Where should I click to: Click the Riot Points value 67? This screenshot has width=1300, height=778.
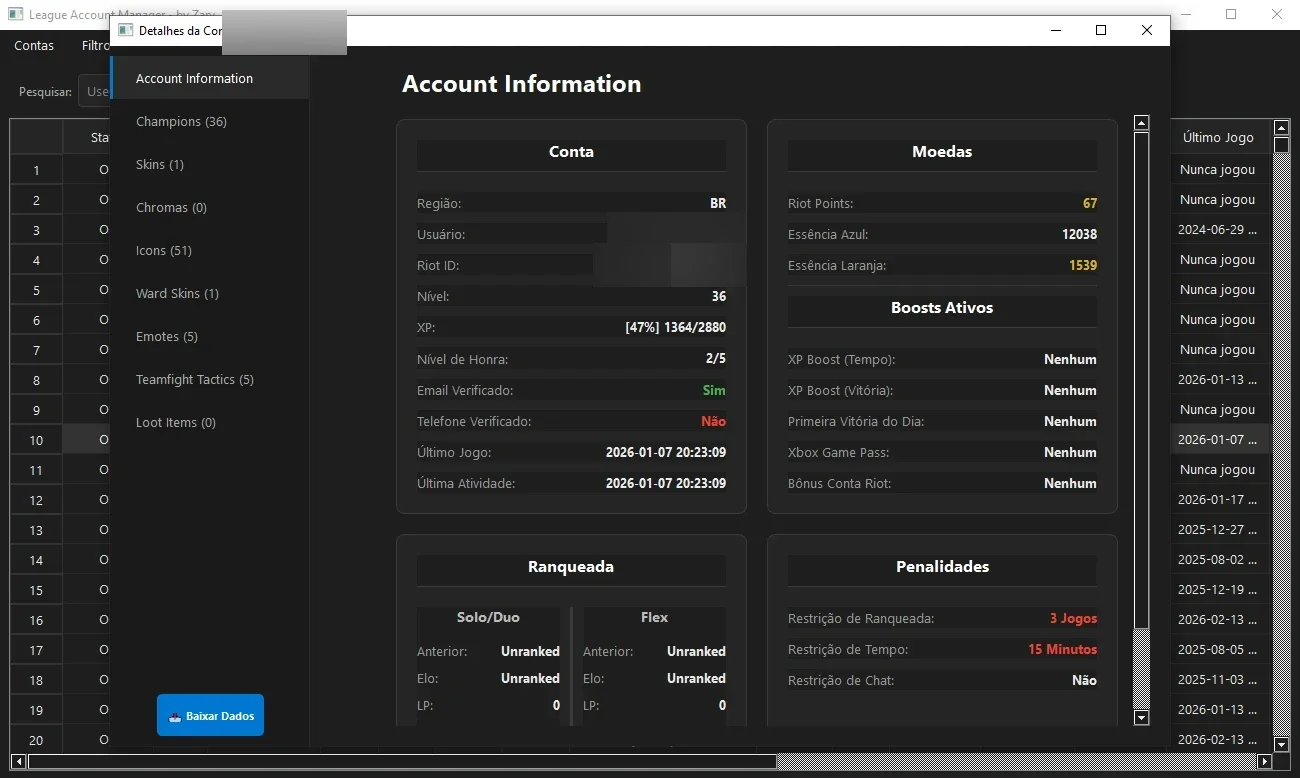pyautogui.click(x=1089, y=203)
